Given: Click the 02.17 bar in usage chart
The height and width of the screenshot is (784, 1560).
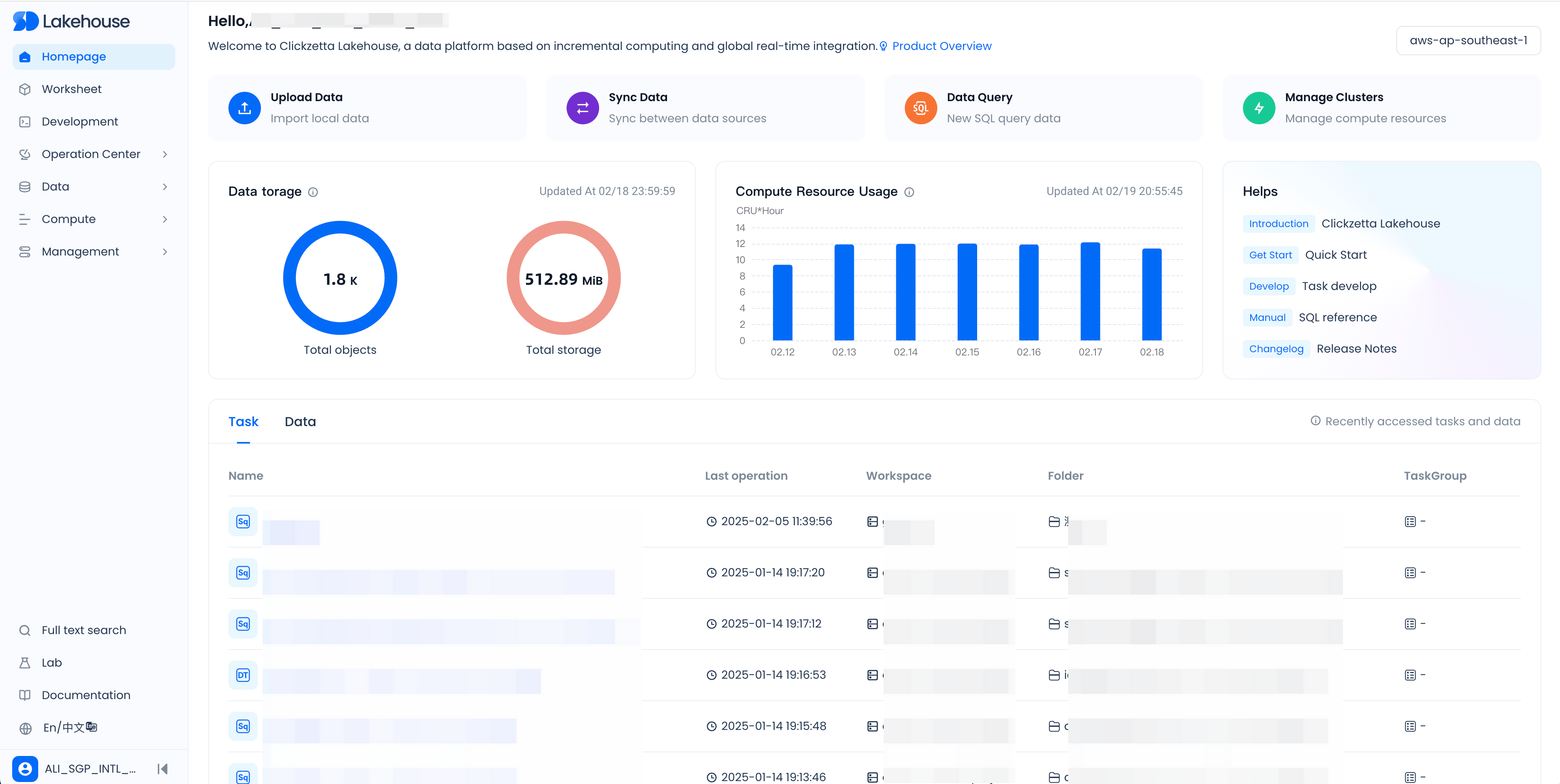Looking at the screenshot, I should click(1090, 291).
